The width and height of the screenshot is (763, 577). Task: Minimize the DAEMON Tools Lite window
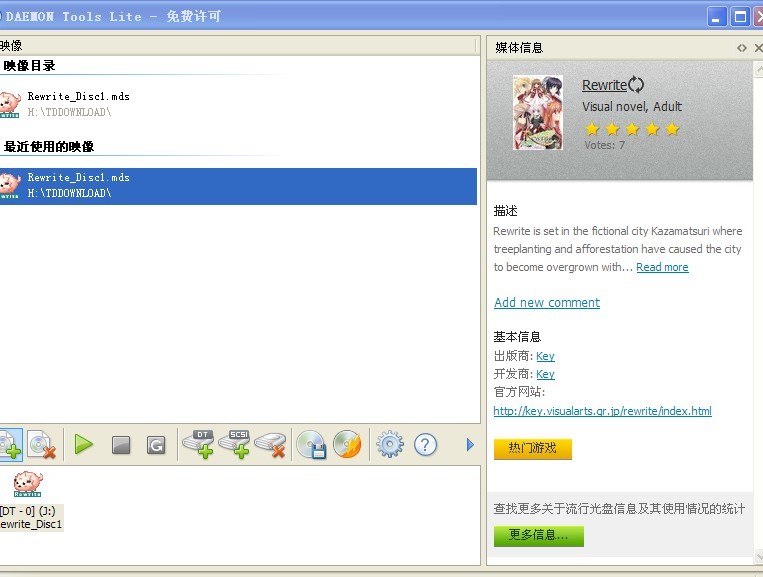point(717,17)
